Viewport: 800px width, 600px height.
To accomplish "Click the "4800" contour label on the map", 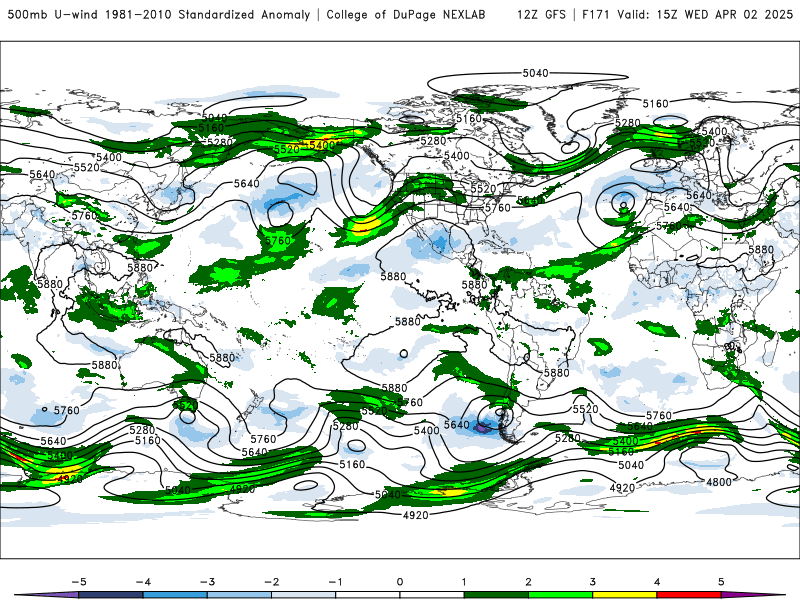I will (x=718, y=482).
